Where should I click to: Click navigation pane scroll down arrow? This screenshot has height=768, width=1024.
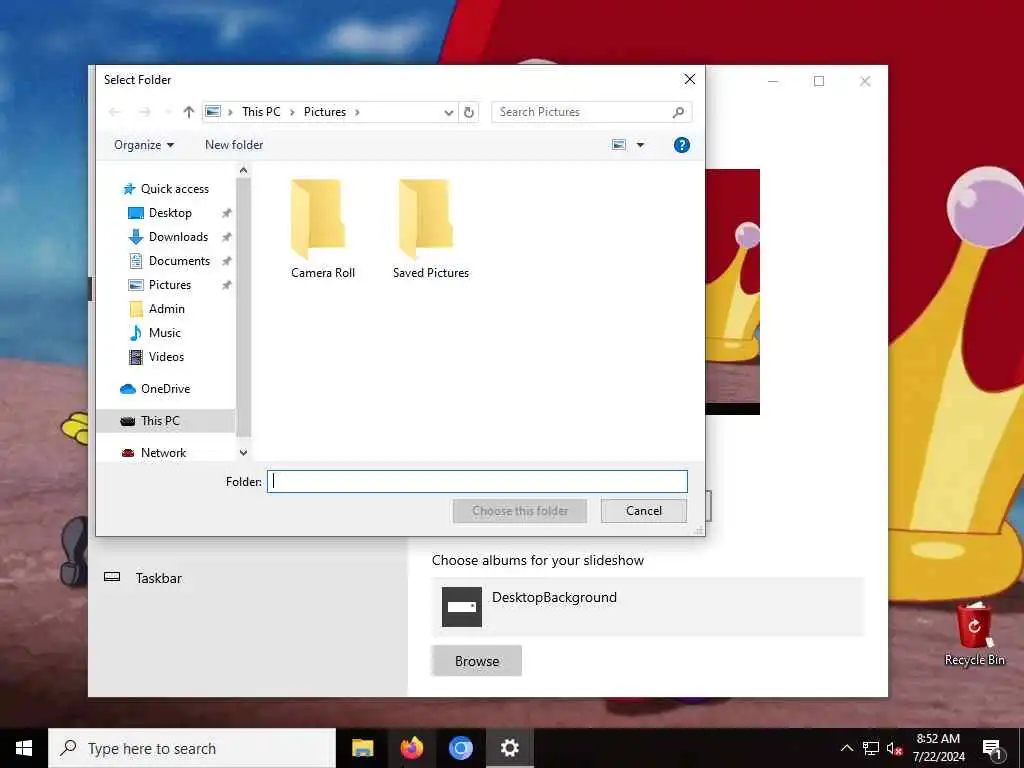(x=244, y=453)
